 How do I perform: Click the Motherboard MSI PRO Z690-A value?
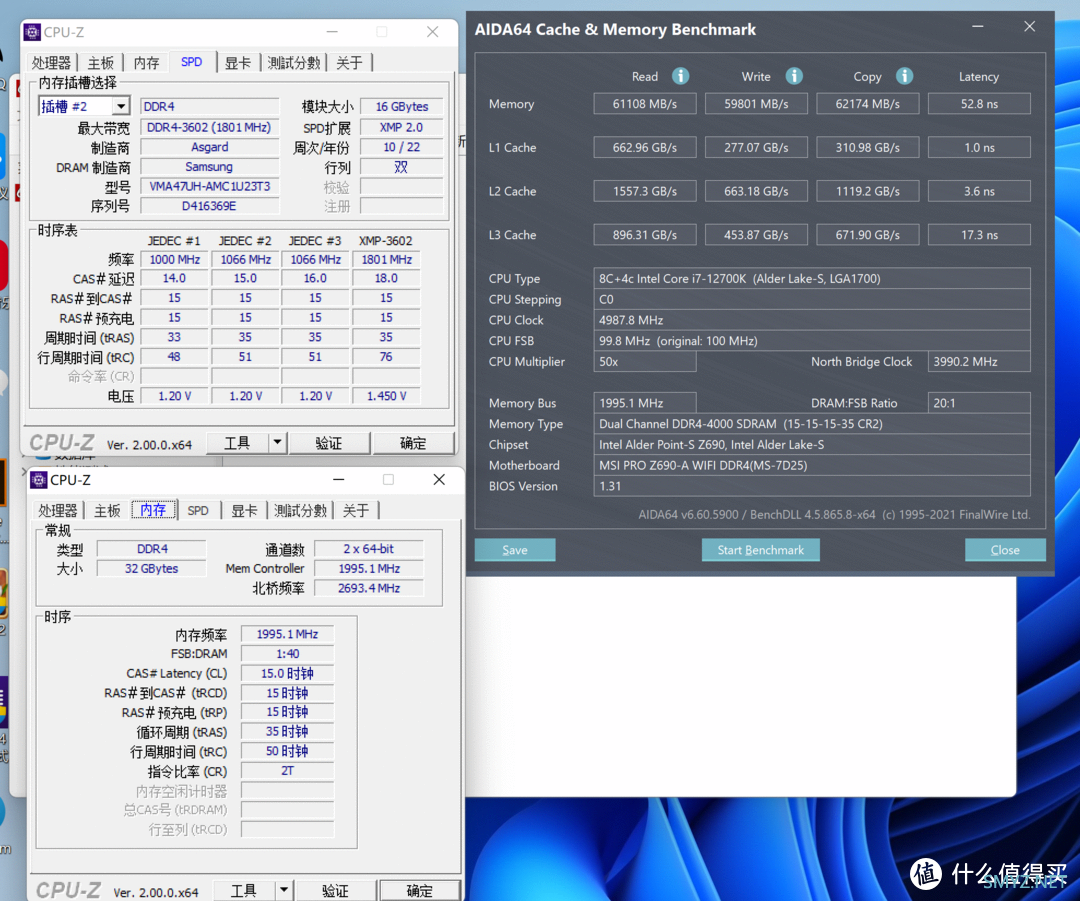(x=812, y=465)
